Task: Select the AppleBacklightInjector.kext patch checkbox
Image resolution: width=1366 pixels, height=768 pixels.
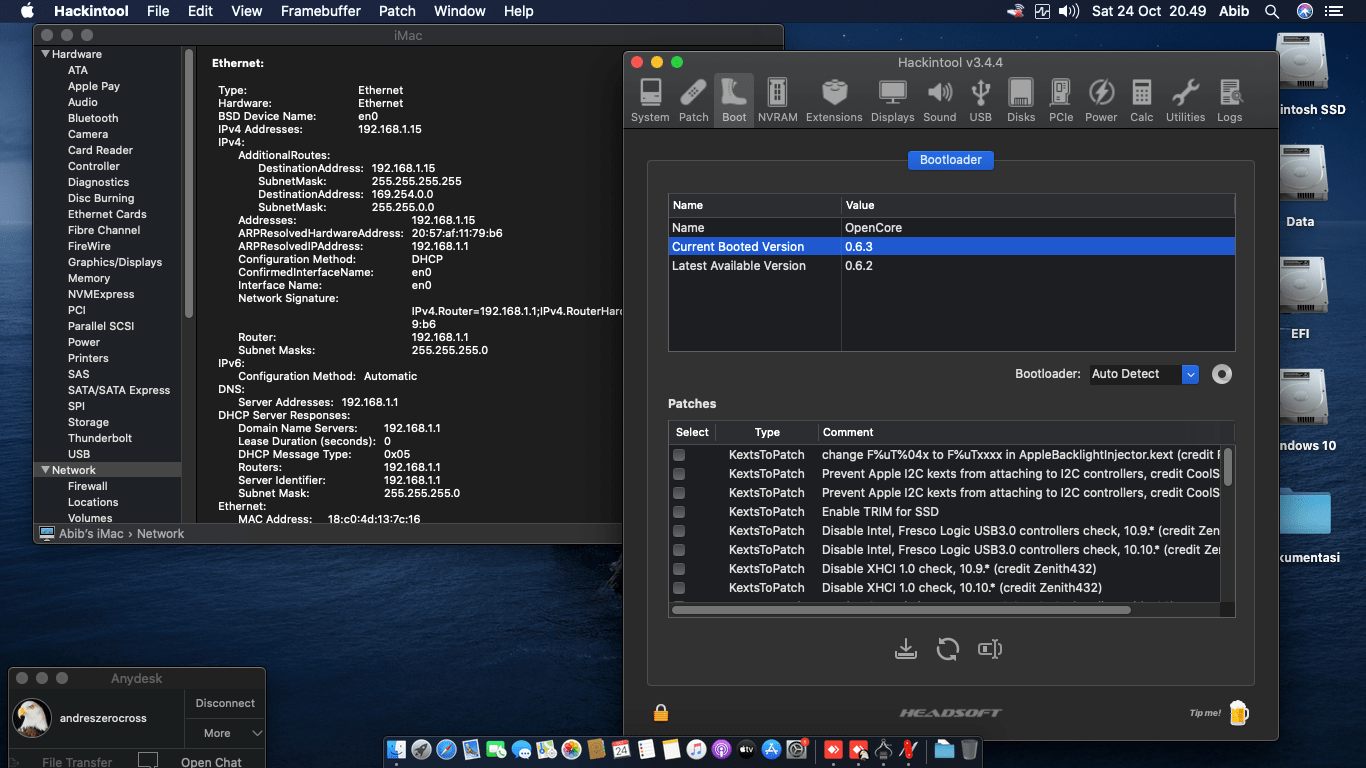Action: tap(680, 454)
